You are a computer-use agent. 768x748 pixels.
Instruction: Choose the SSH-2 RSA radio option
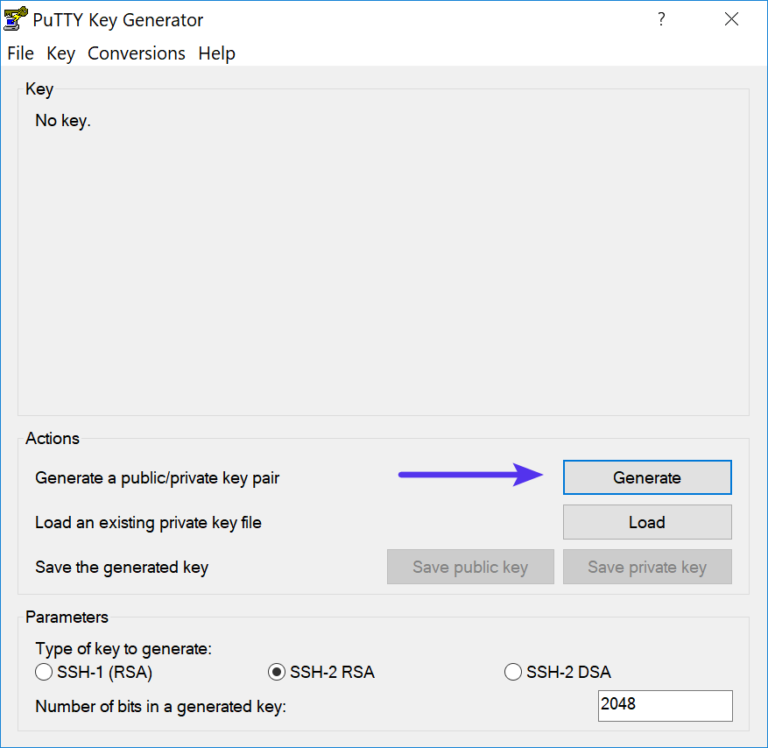point(278,672)
